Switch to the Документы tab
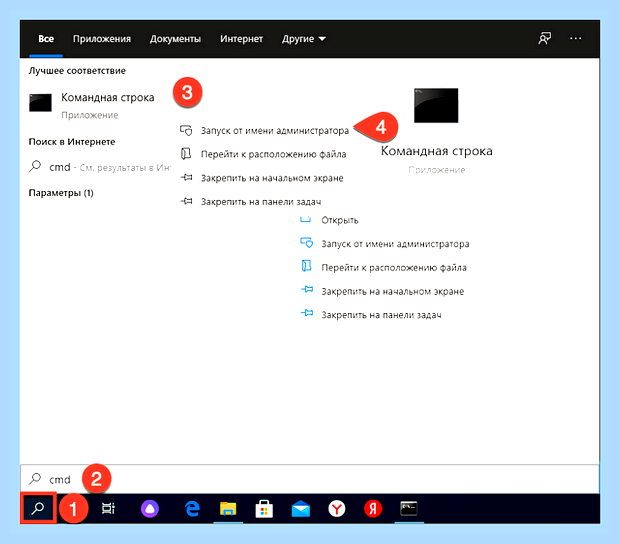 (175, 39)
